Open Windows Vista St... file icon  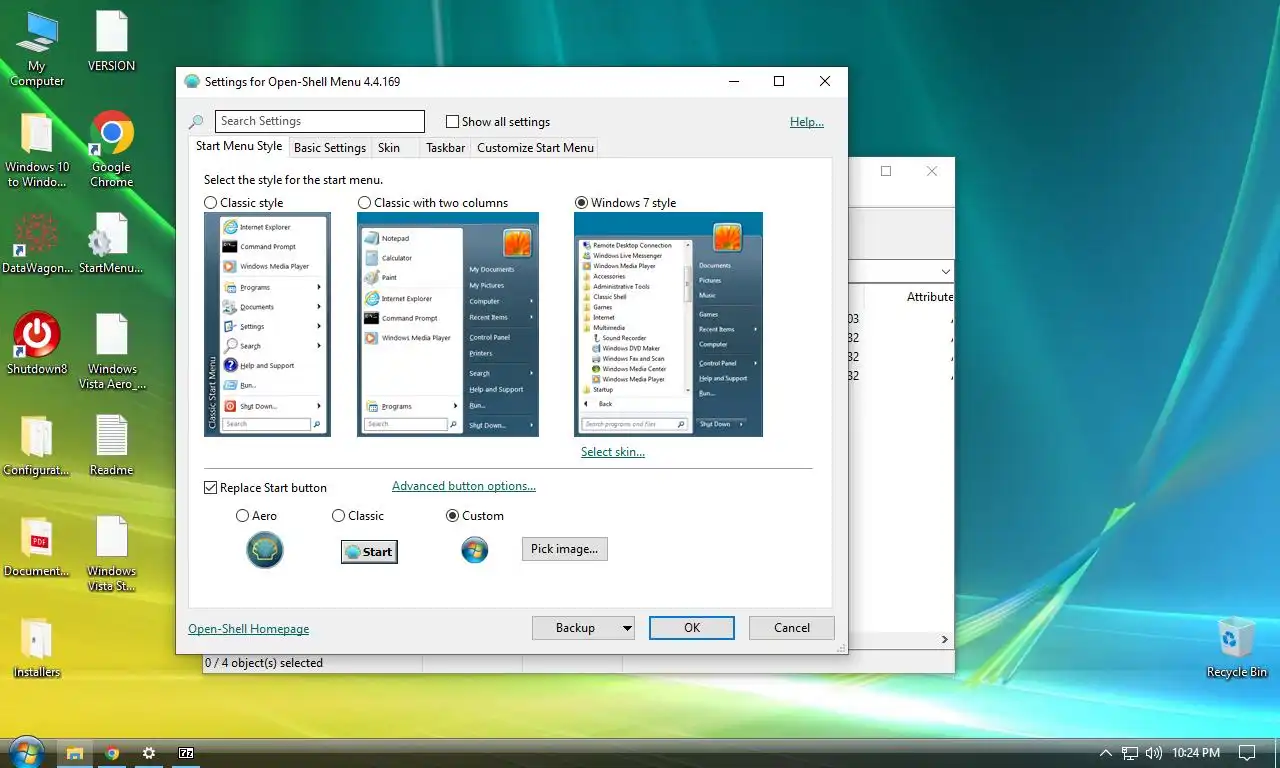[112, 554]
